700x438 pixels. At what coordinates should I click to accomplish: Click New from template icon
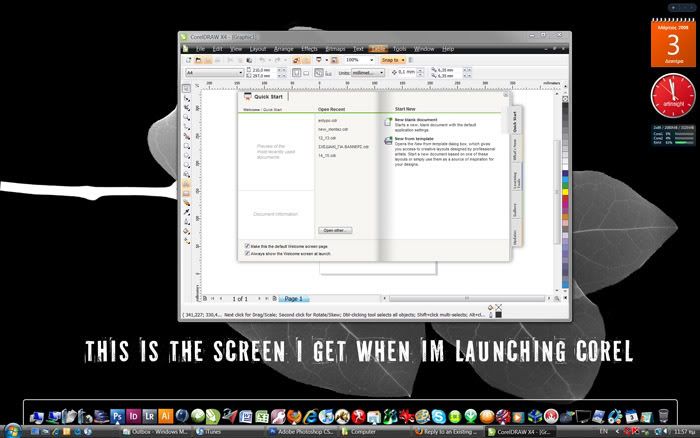click(388, 141)
